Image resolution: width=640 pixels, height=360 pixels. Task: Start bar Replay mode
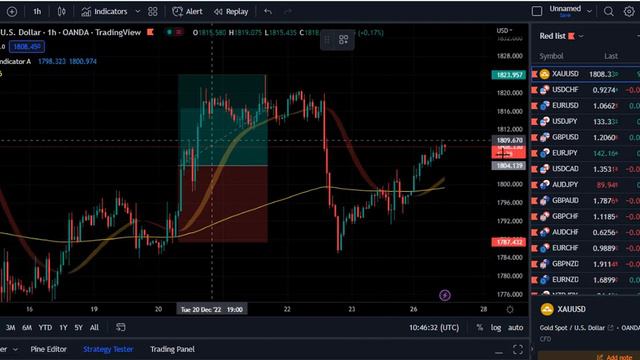(231, 11)
